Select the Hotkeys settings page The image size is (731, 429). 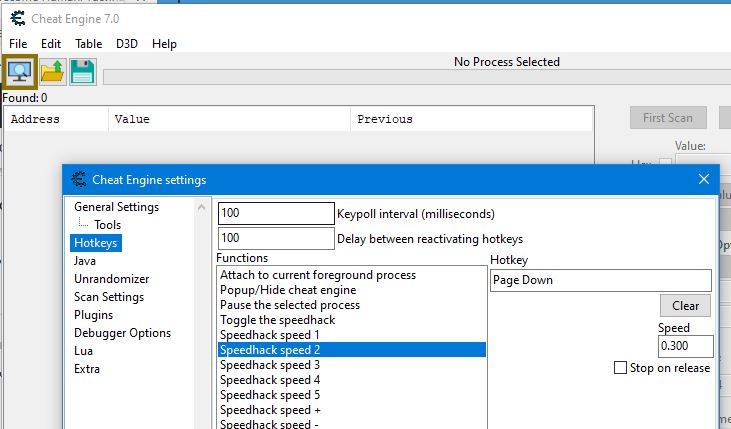click(x=96, y=243)
